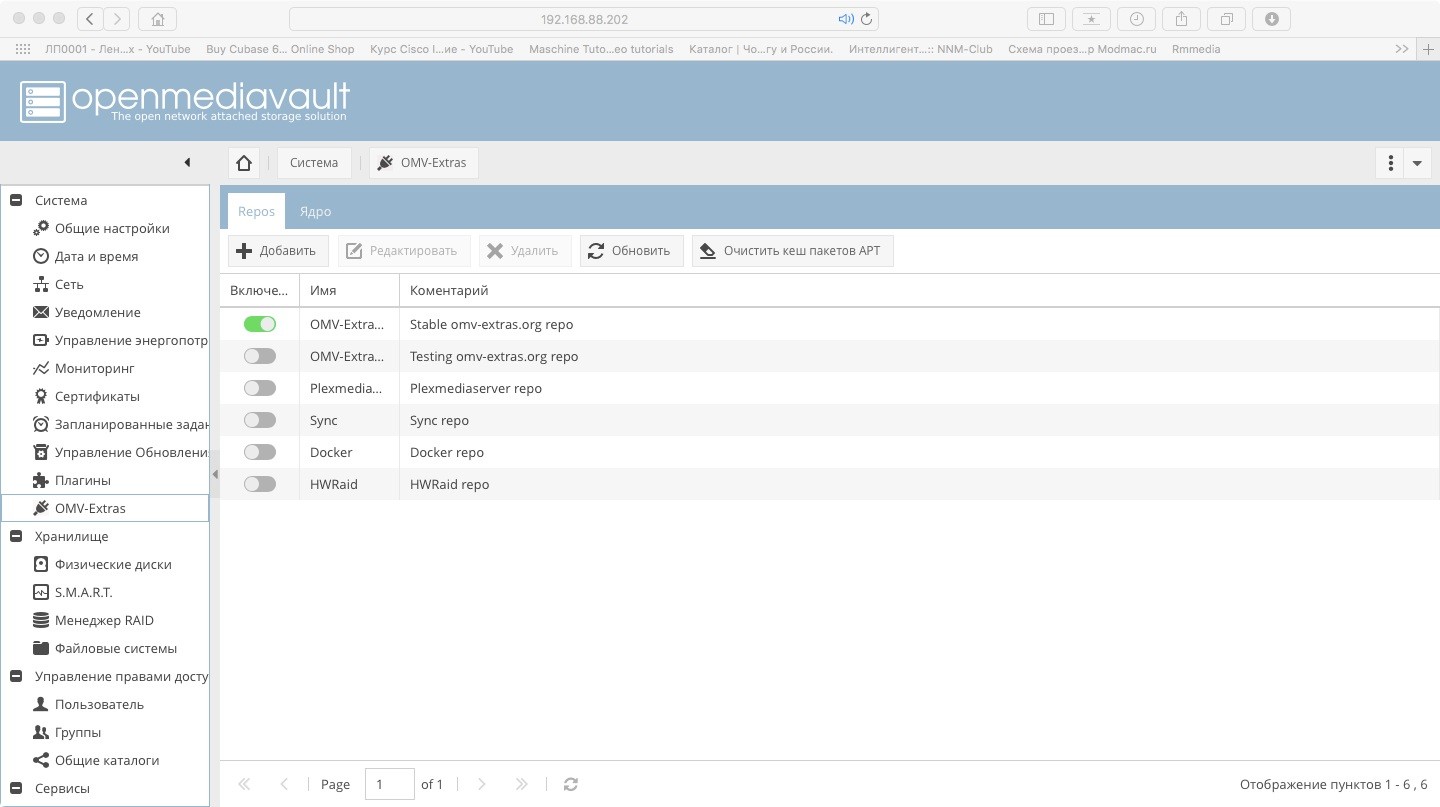Viewport: 1440px width, 807px height.
Task: Enable the Docker repo toggle
Action: (260, 452)
